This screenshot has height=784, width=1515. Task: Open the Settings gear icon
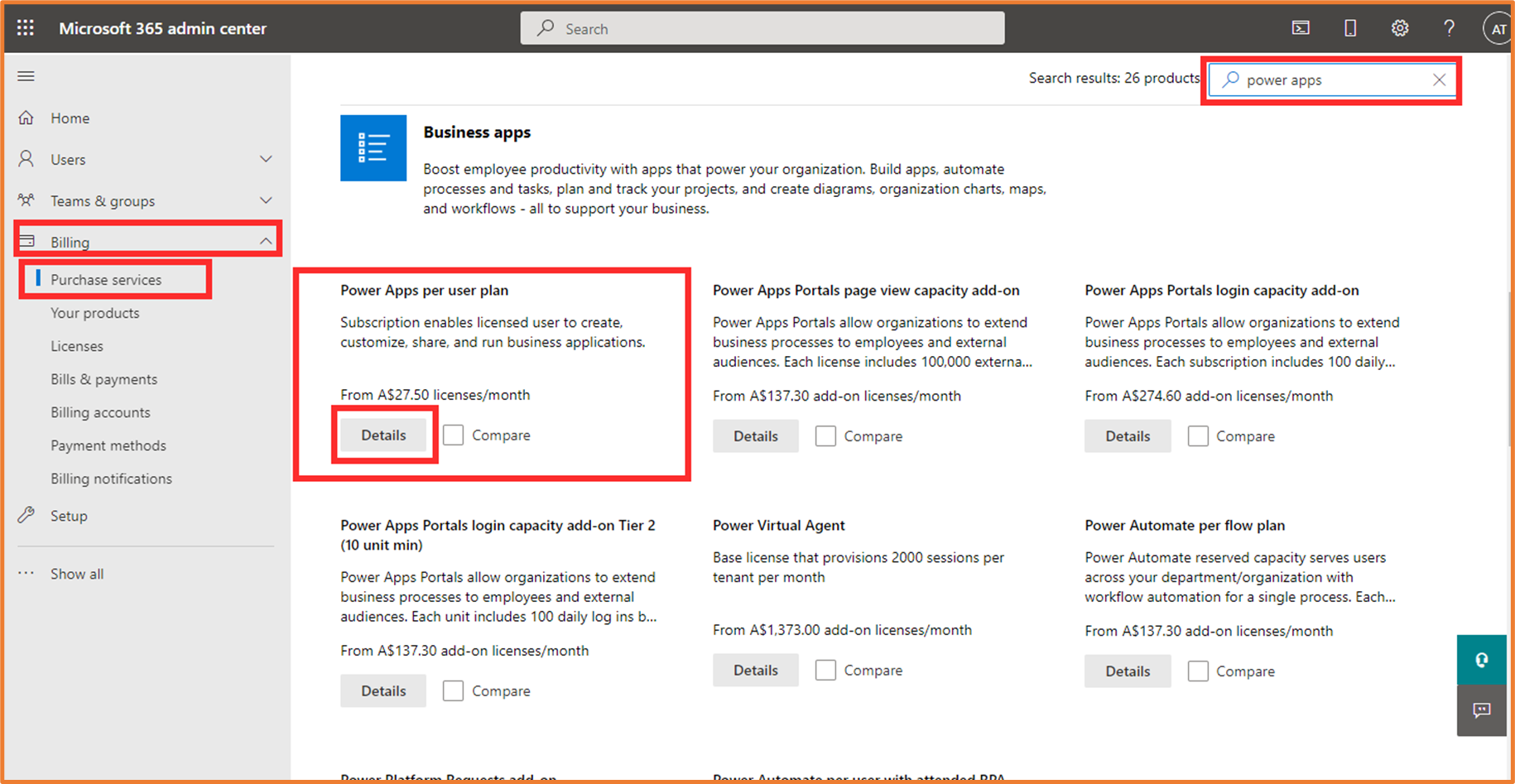(x=1399, y=27)
